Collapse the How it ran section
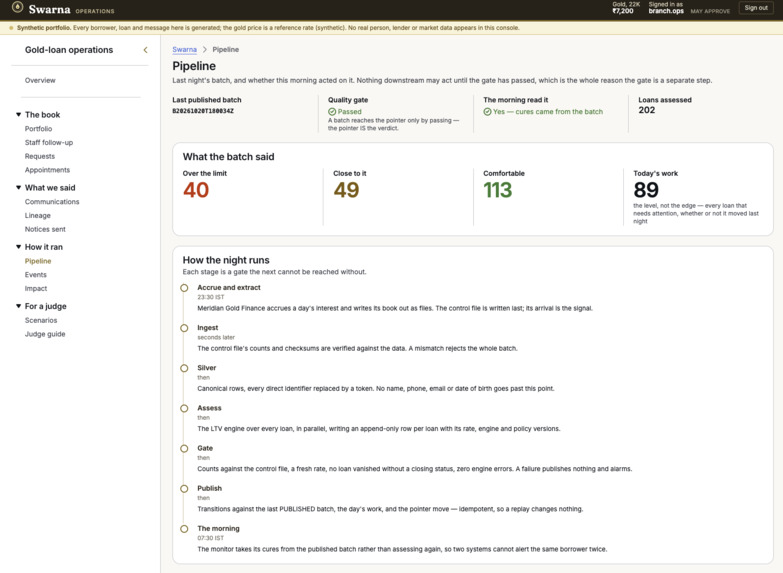 18,247
